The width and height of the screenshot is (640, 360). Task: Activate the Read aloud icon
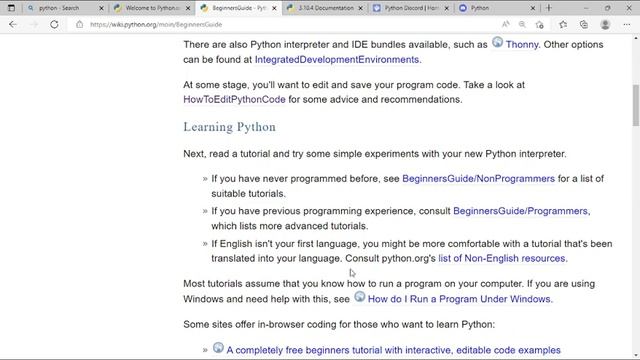[x=506, y=24]
